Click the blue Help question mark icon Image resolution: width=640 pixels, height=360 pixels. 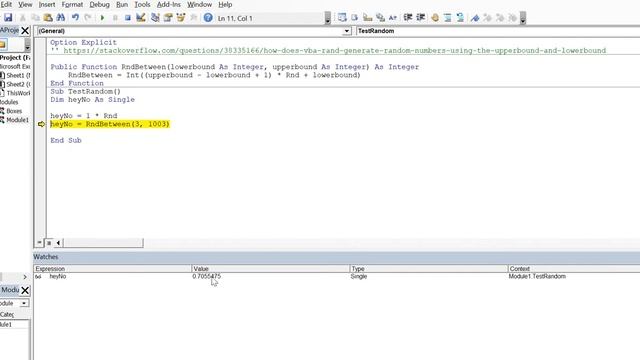coord(208,18)
